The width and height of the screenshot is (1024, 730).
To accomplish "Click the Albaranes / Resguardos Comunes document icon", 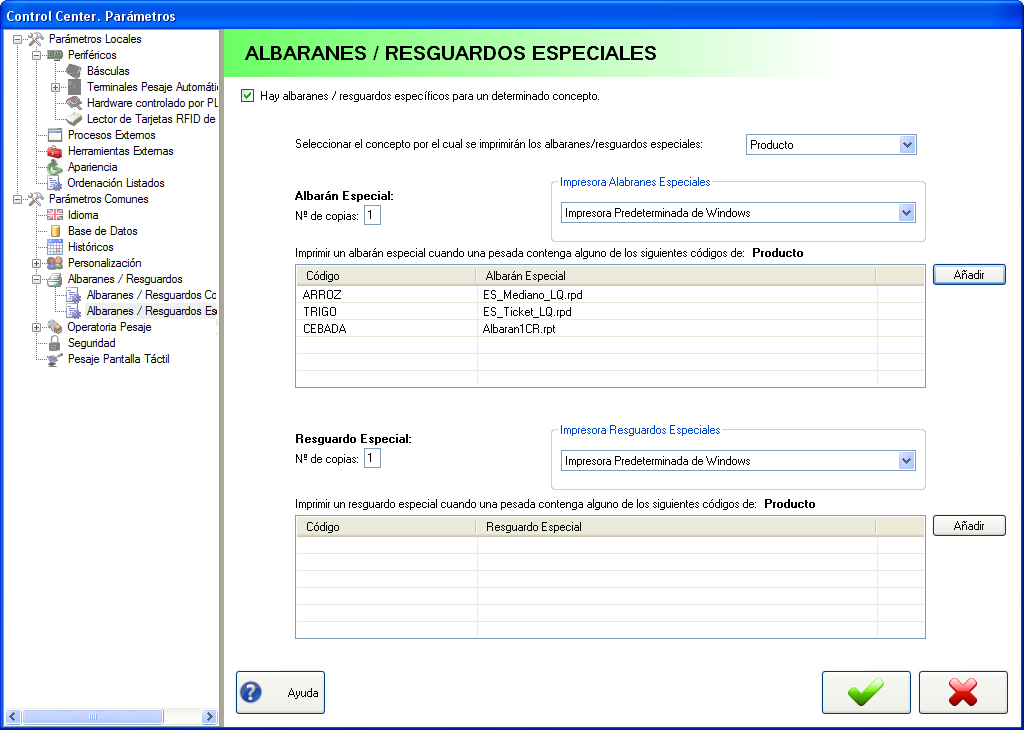I will coord(74,295).
